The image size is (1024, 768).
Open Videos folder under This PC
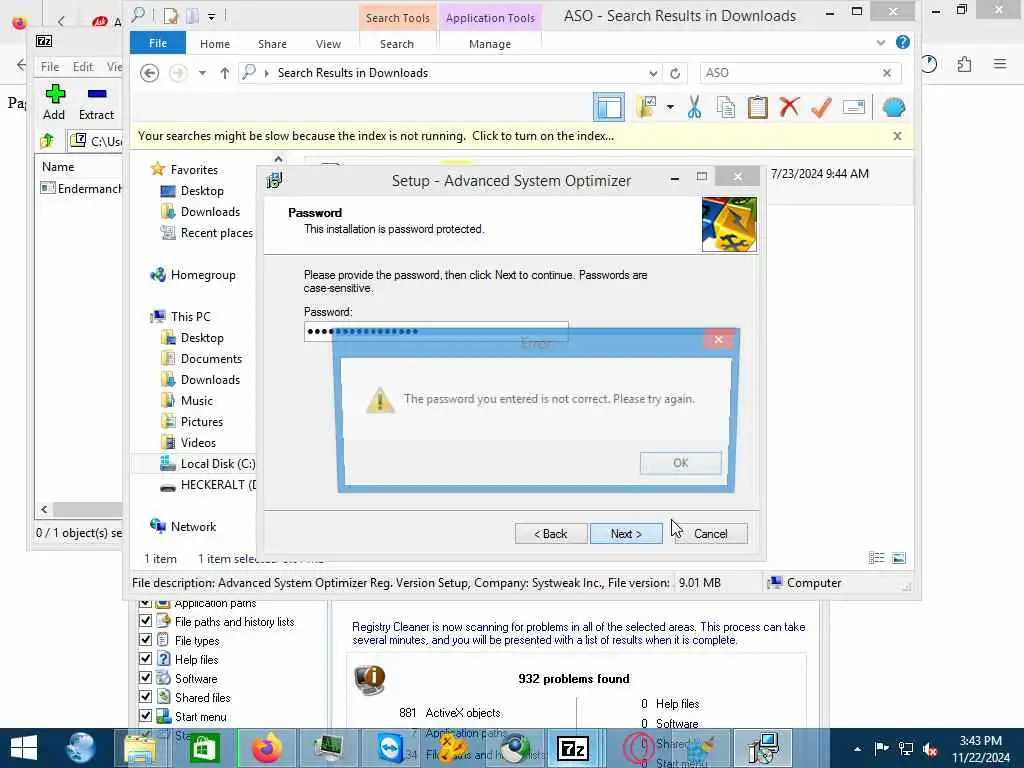[x=198, y=442]
